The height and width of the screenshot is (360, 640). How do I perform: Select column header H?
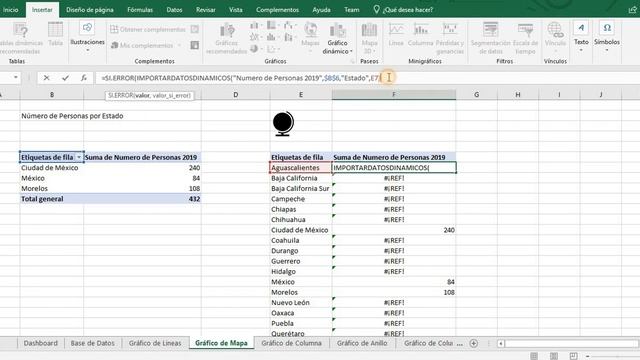518,95
